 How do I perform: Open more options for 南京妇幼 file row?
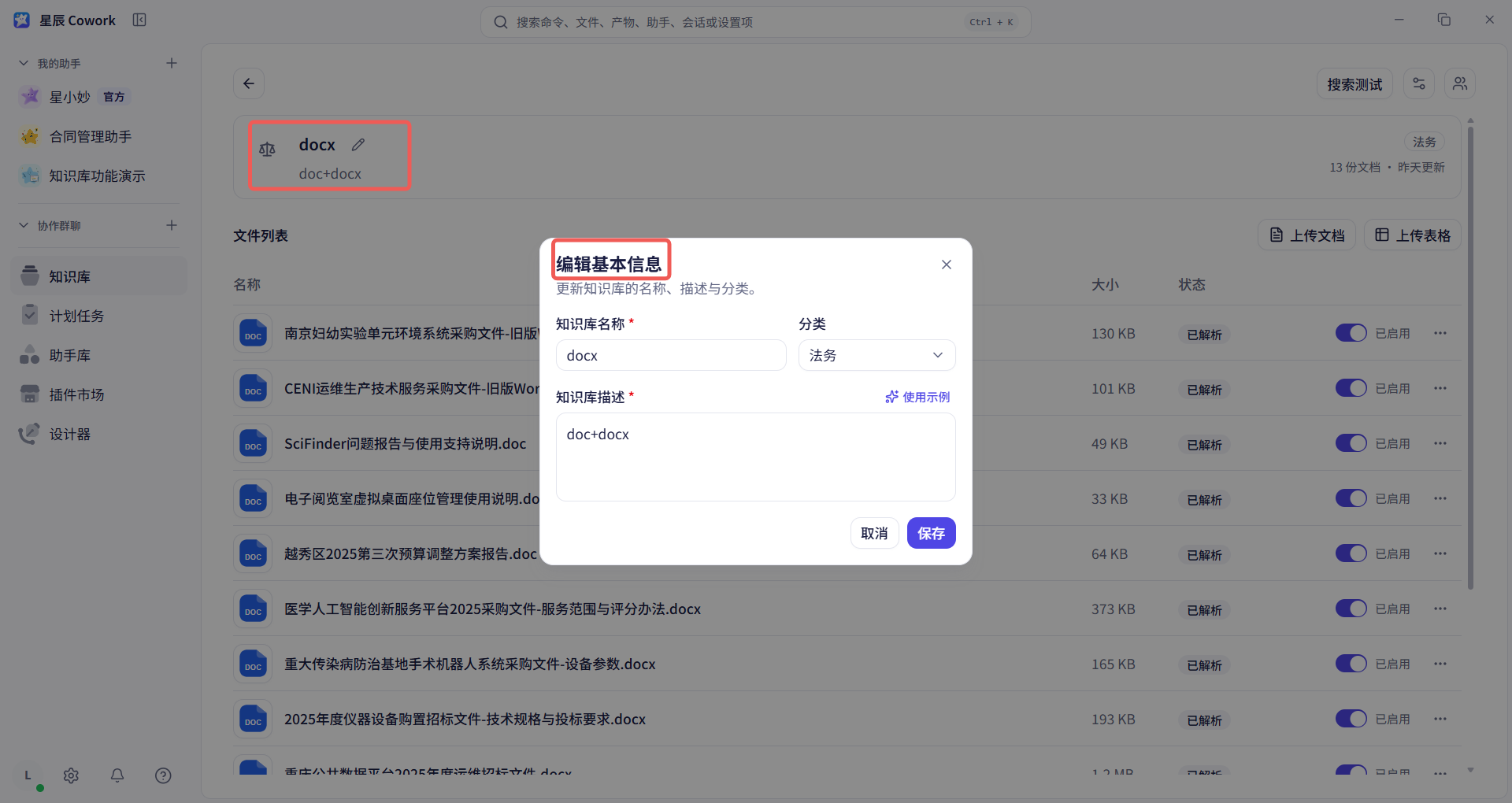click(x=1440, y=333)
